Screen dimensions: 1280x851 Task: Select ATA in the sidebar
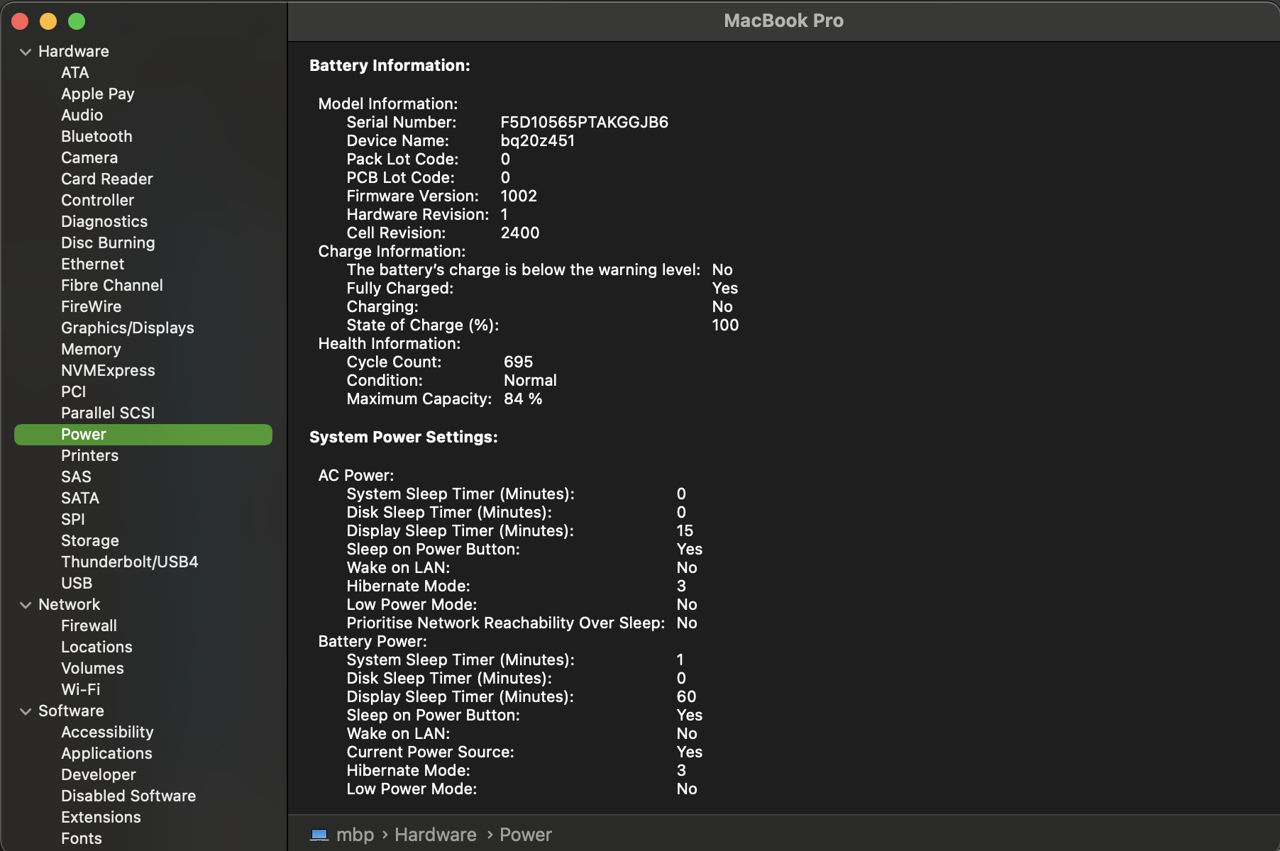click(x=75, y=73)
